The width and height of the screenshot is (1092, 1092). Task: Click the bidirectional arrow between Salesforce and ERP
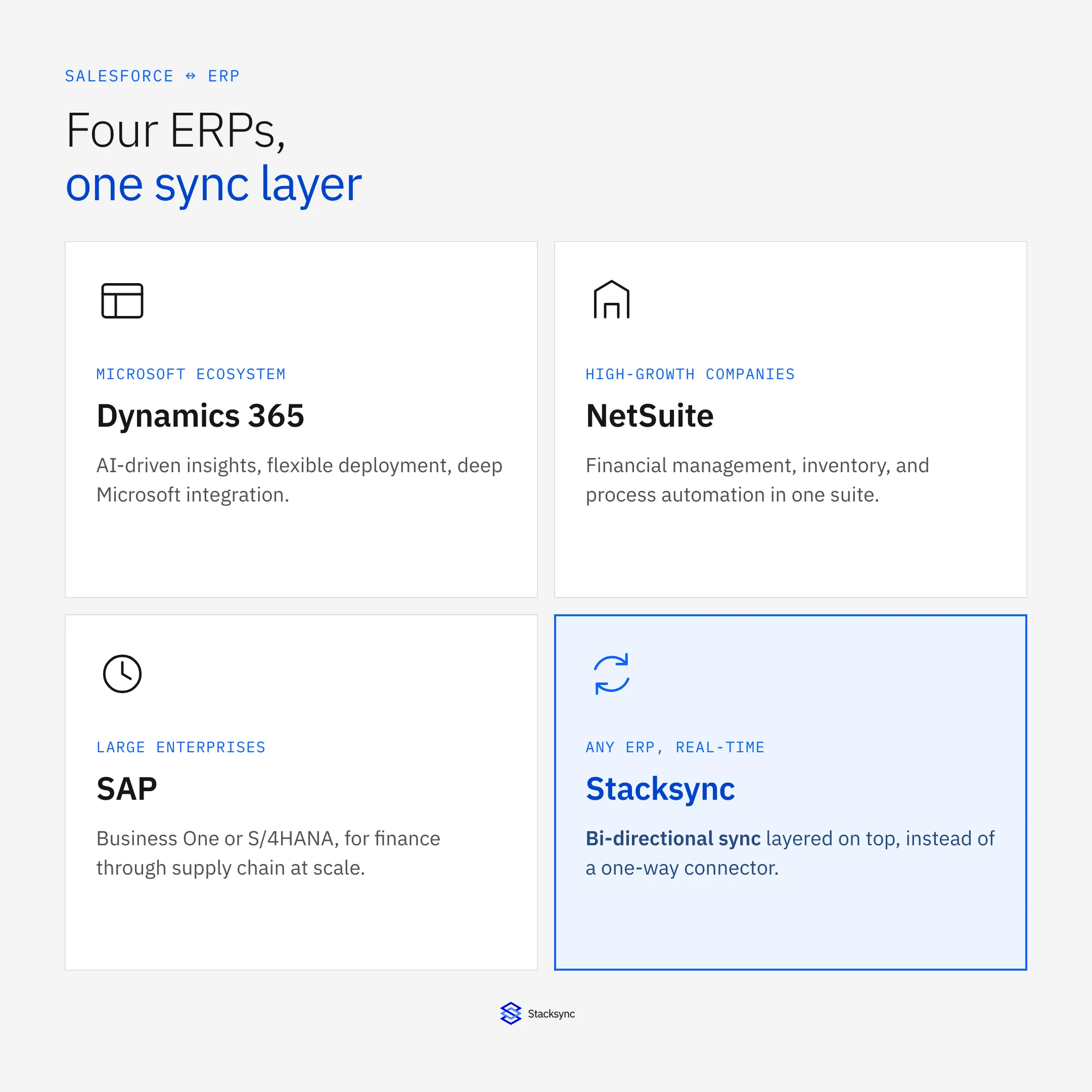coord(191,76)
